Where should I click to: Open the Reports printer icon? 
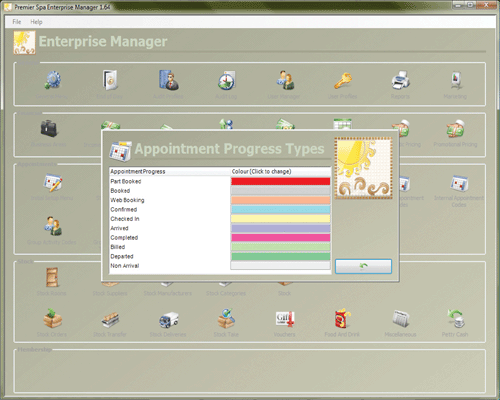tap(400, 80)
